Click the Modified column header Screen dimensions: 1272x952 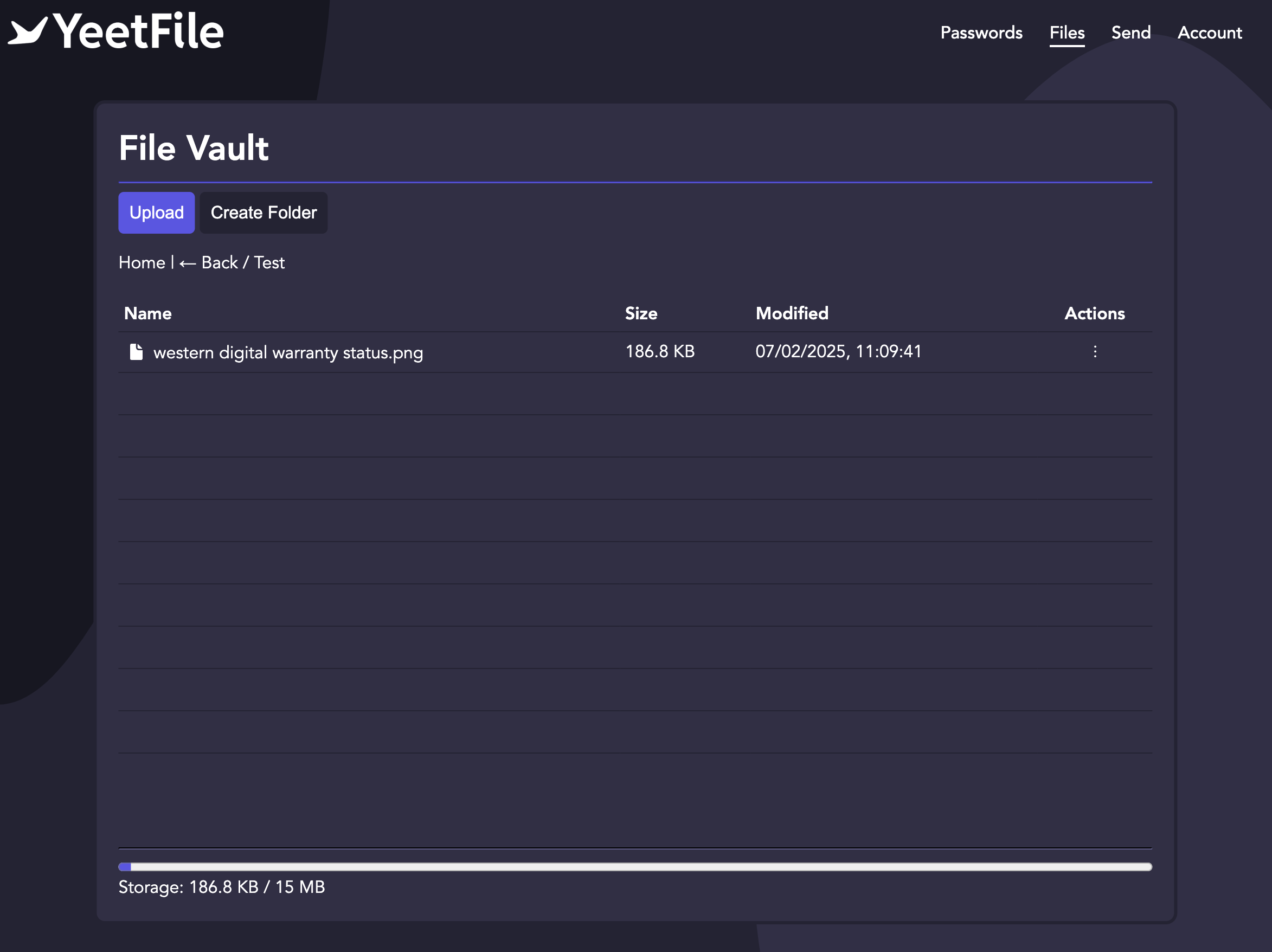(x=792, y=313)
